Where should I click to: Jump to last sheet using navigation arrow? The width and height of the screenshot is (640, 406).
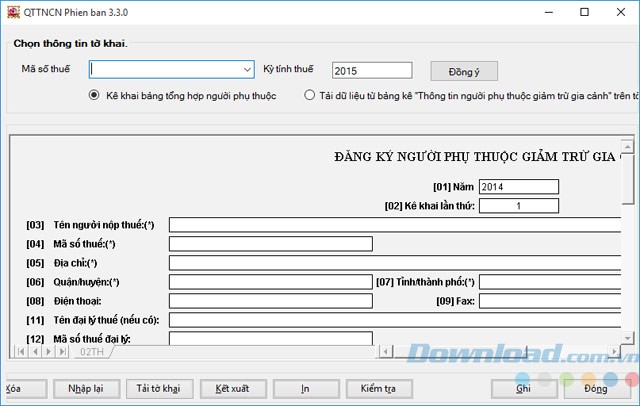coord(63,351)
